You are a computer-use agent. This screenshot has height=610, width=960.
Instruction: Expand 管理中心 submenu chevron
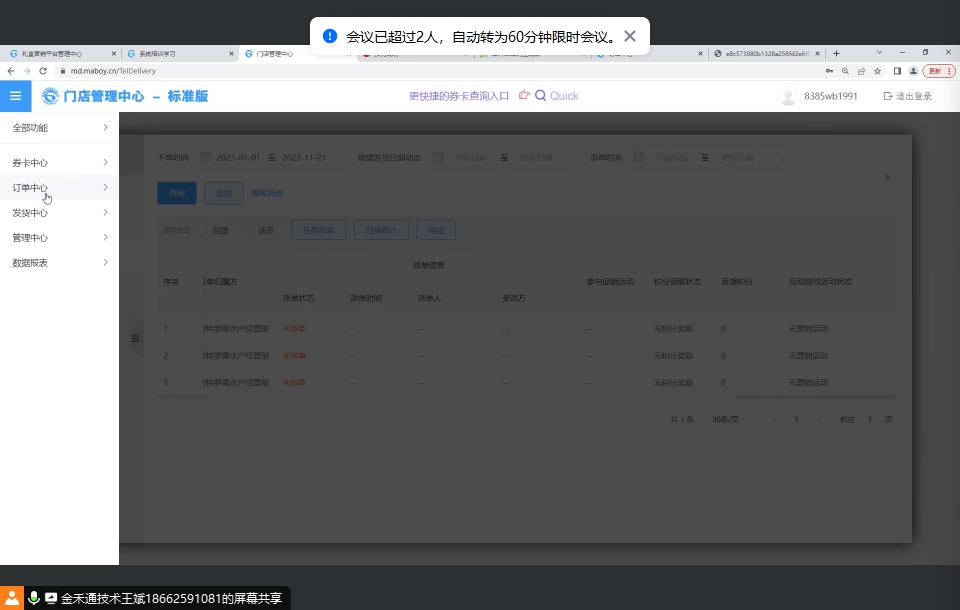click(105, 238)
